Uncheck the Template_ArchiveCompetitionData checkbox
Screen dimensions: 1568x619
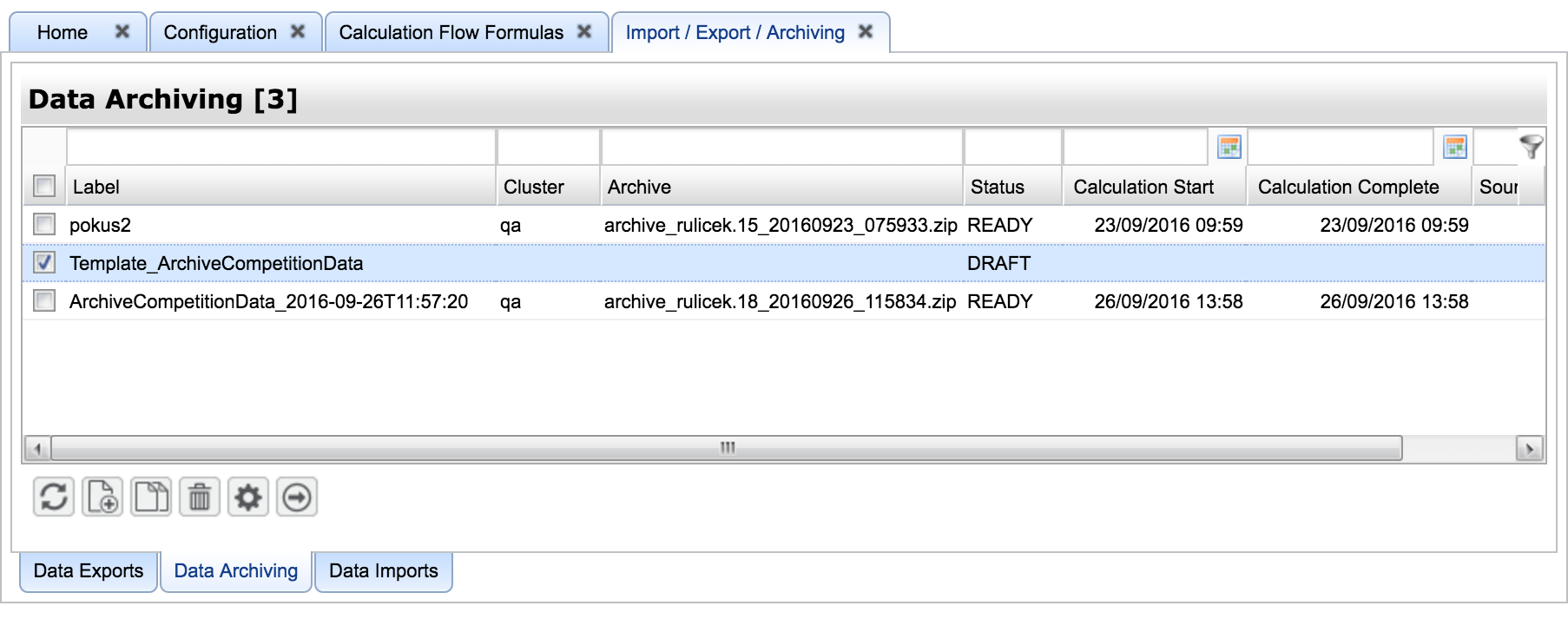[x=44, y=262]
